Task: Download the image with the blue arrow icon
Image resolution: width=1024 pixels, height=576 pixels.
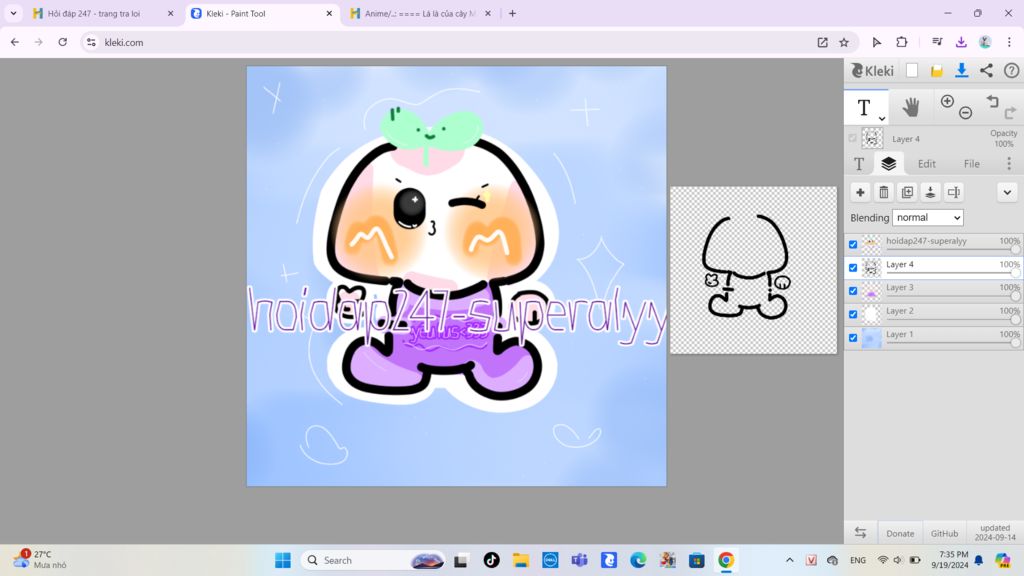Action: pos(961,71)
